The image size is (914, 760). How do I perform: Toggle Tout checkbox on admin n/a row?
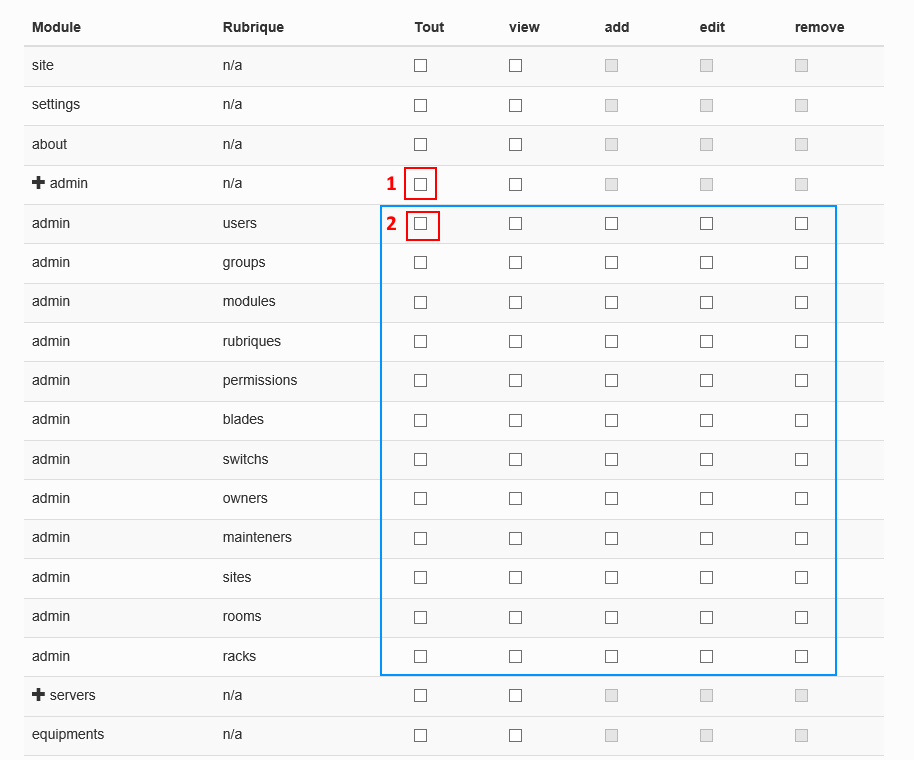tap(420, 184)
